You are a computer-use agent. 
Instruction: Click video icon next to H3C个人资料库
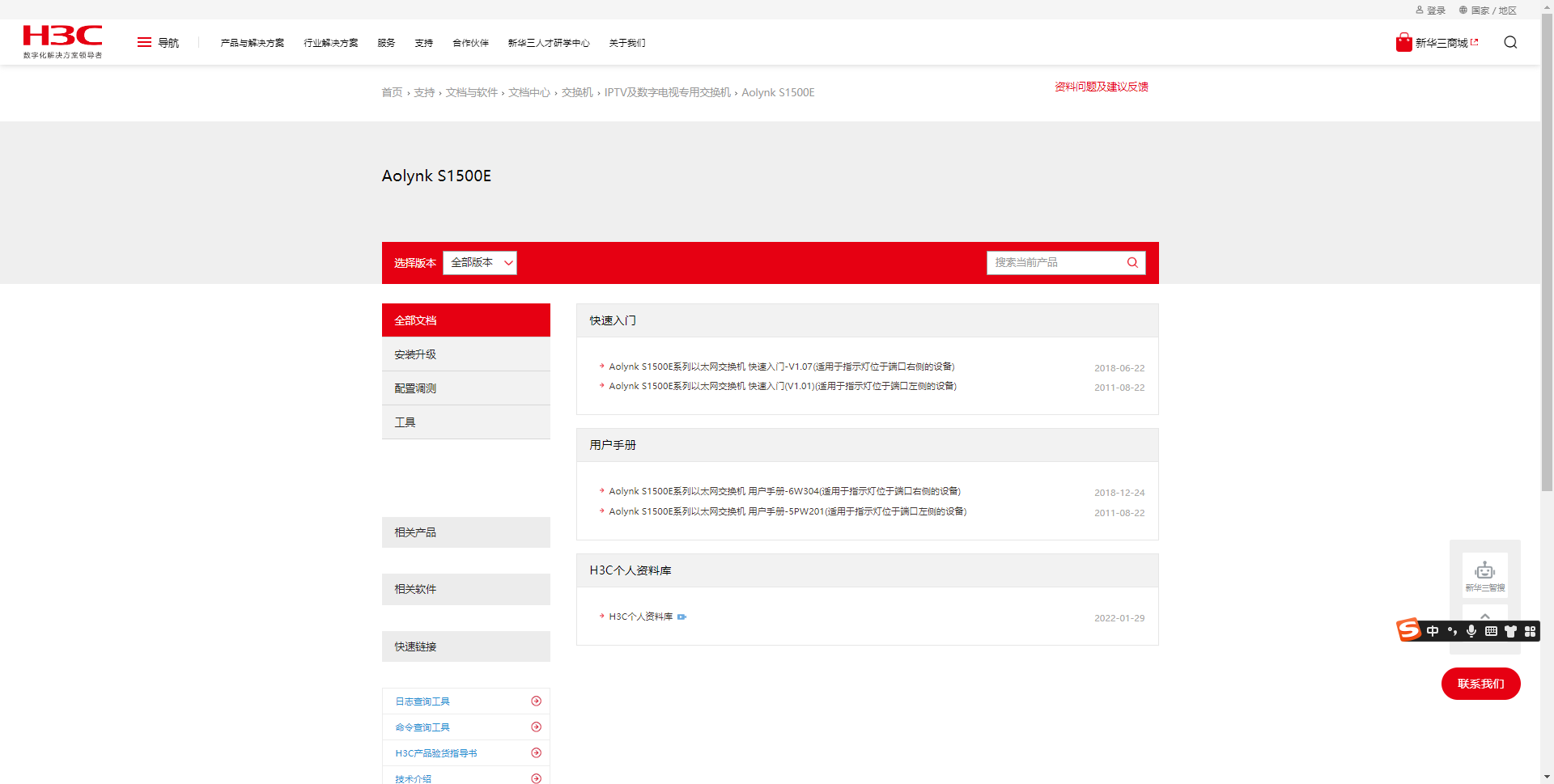click(681, 617)
